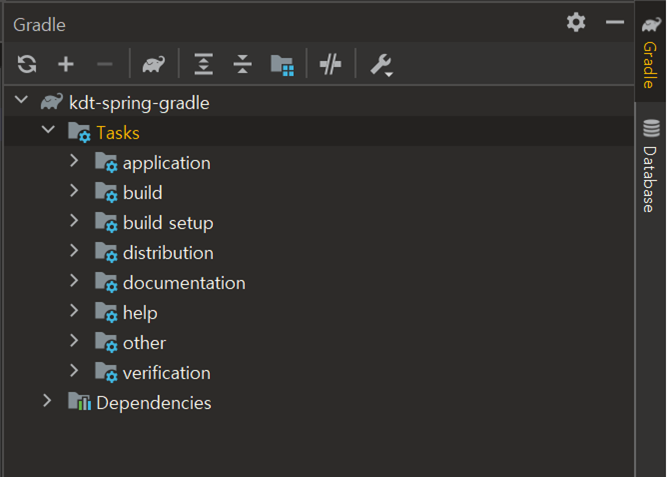Expand the help task group
The image size is (667, 477).
(x=74, y=311)
